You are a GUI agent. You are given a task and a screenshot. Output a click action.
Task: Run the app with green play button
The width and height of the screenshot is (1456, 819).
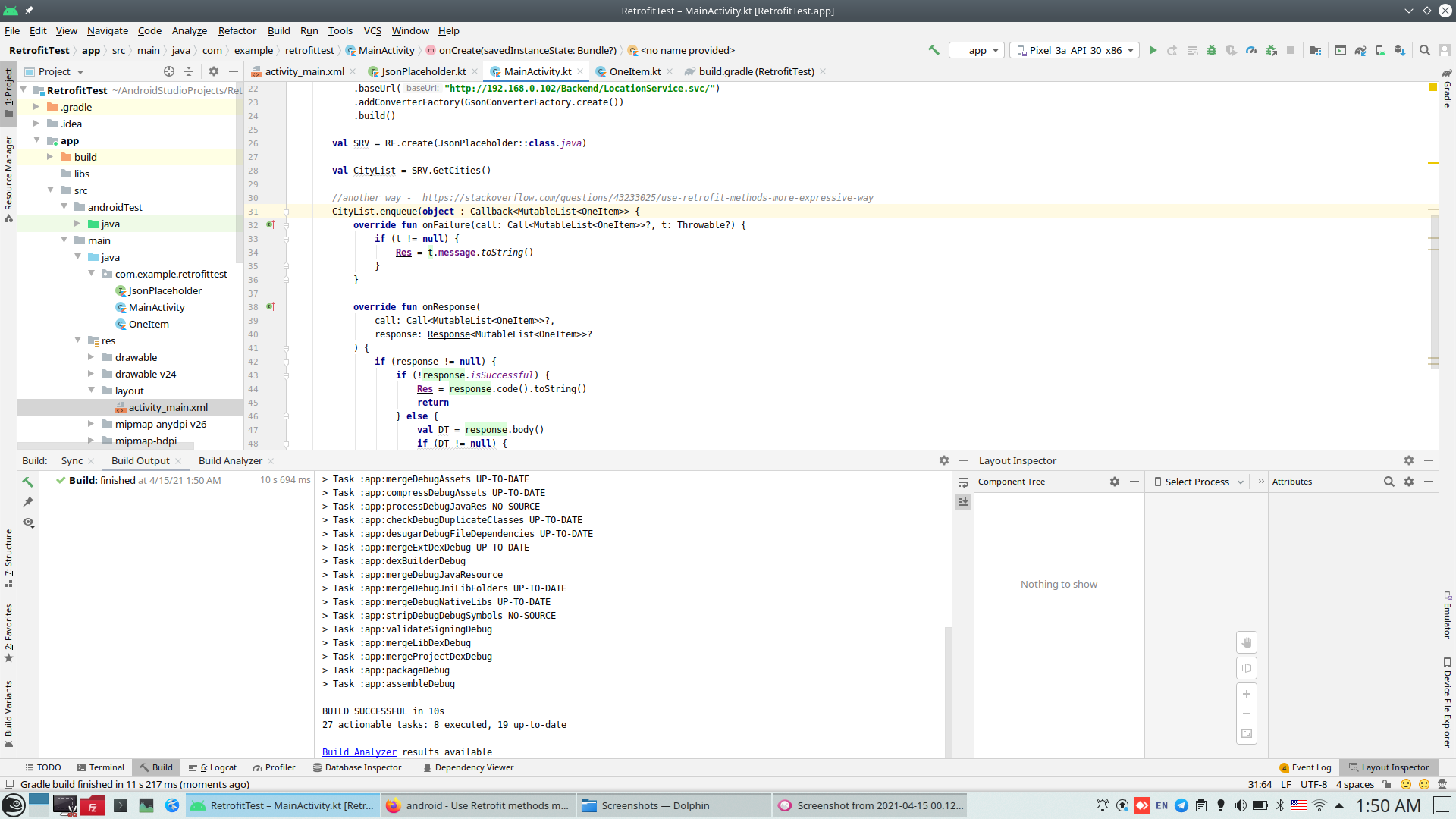(1153, 51)
